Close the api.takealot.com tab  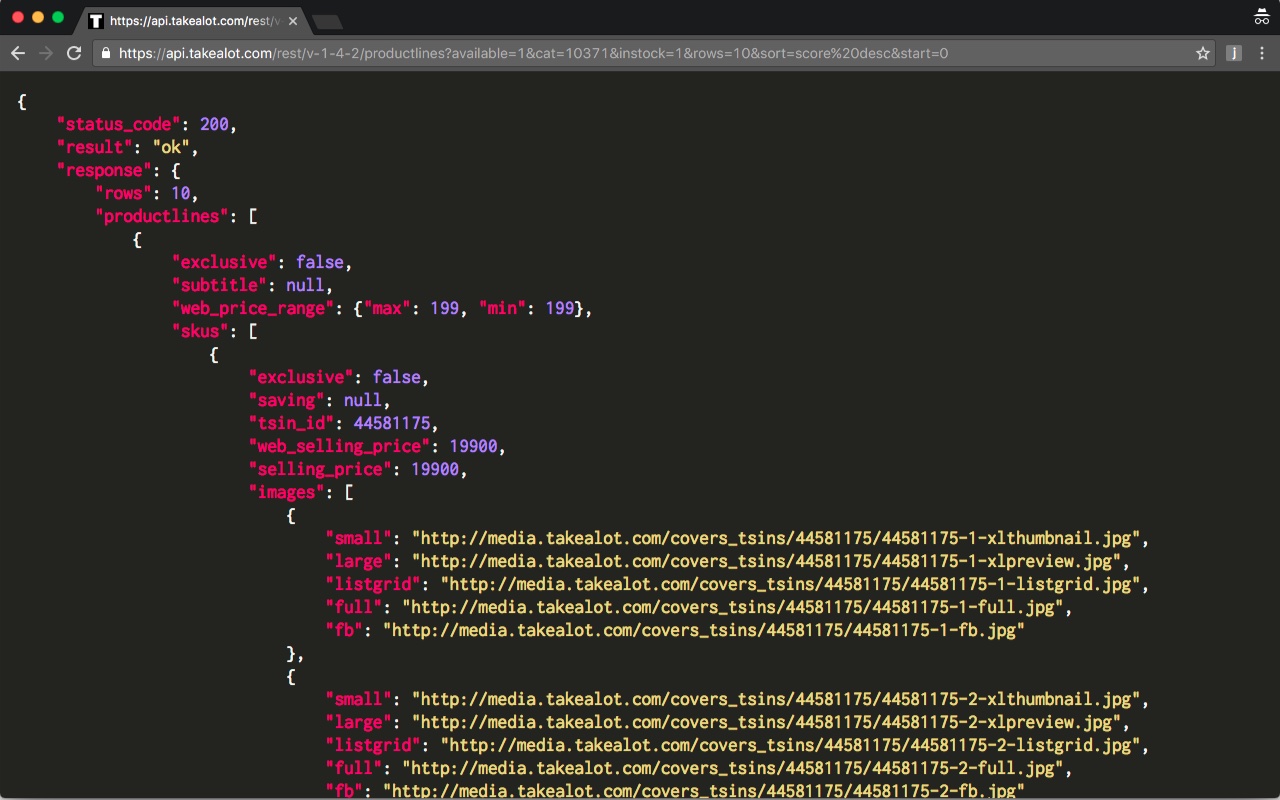coord(293,20)
